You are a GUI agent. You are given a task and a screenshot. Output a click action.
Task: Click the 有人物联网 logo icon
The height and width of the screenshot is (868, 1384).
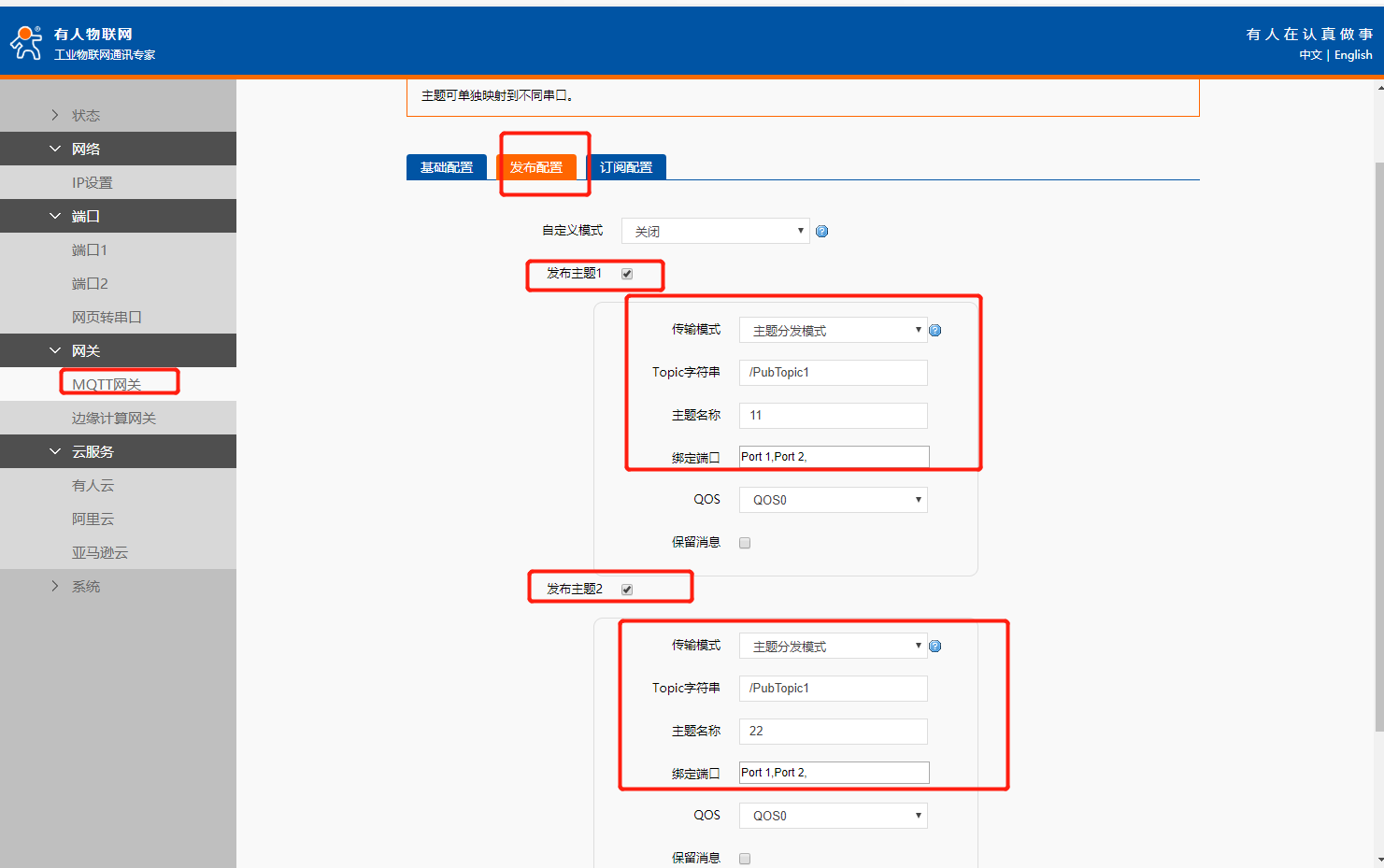26,43
